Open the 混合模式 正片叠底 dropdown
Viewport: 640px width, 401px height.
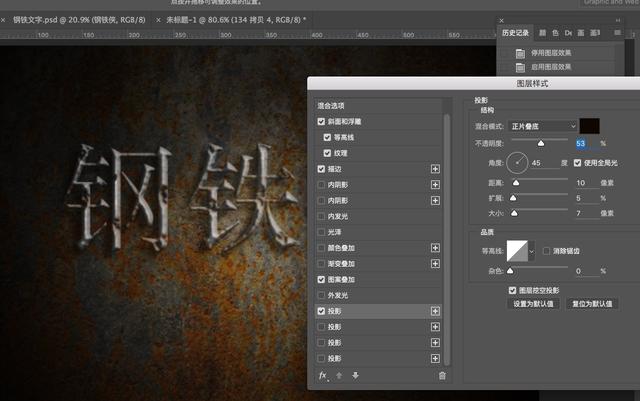pos(542,126)
